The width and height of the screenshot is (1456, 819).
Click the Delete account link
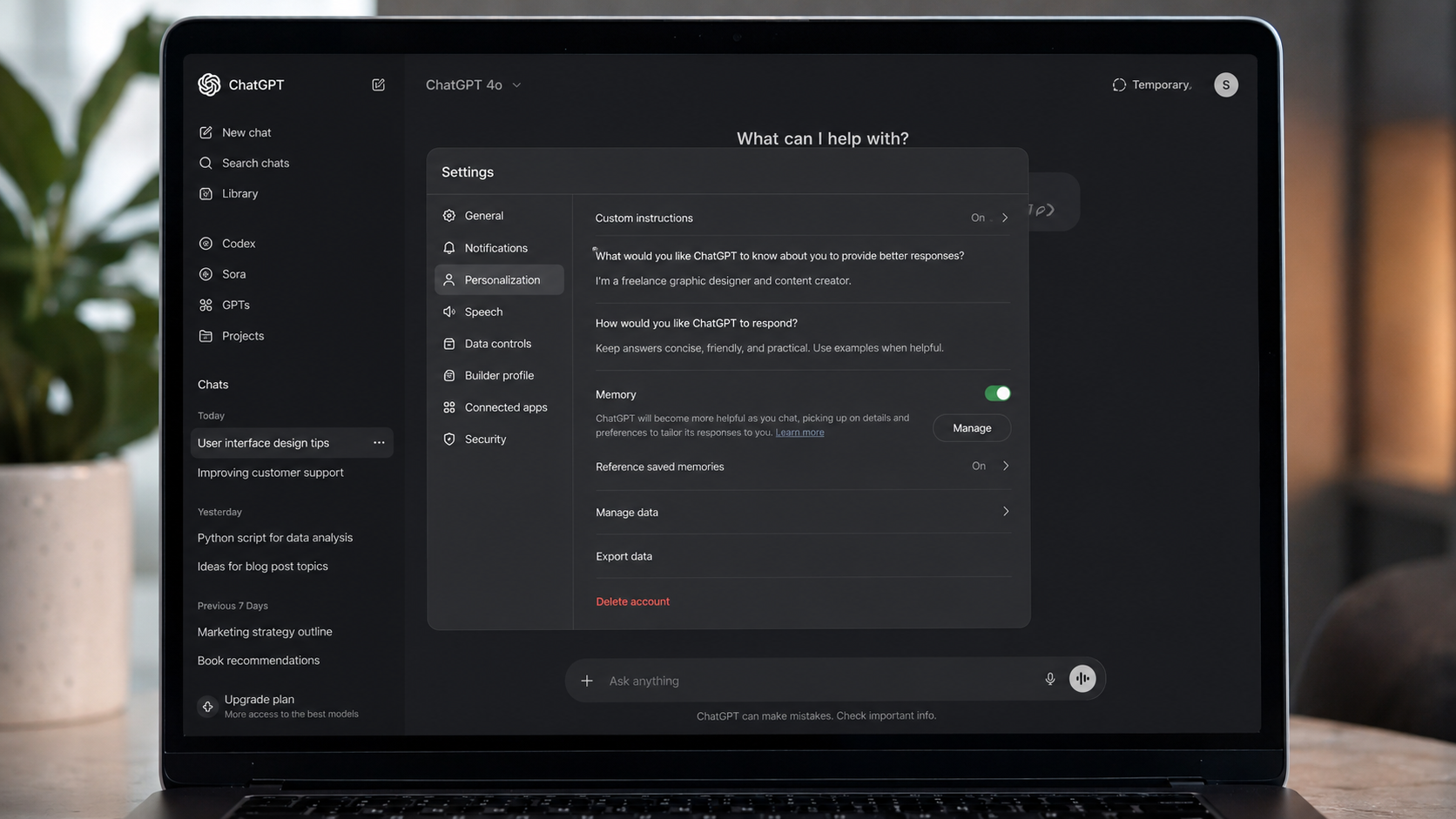pyautogui.click(x=632, y=601)
